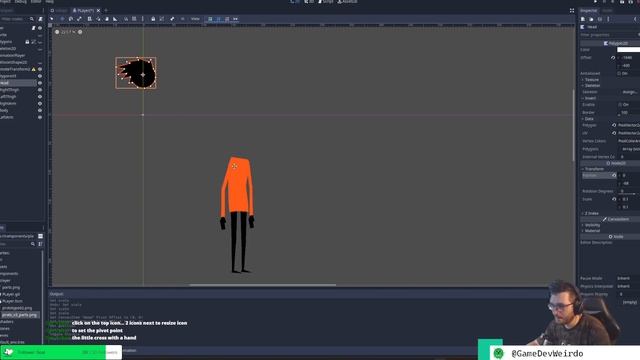Image resolution: width=640 pixels, height=360 pixels.
Task: Select the edit points polygon tool
Action: [x=218, y=19]
